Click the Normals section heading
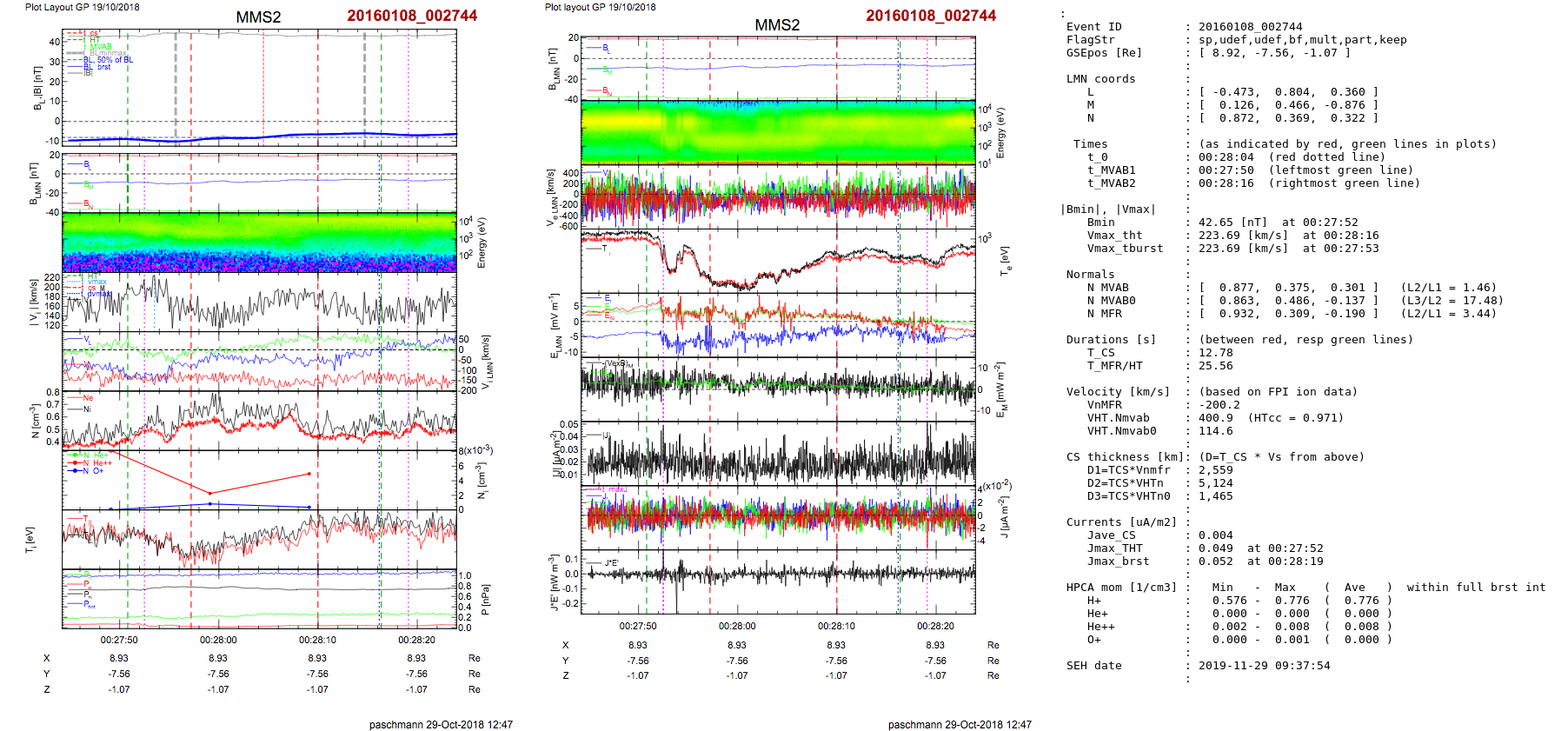This screenshot has height=731, width=1568. point(1090,275)
